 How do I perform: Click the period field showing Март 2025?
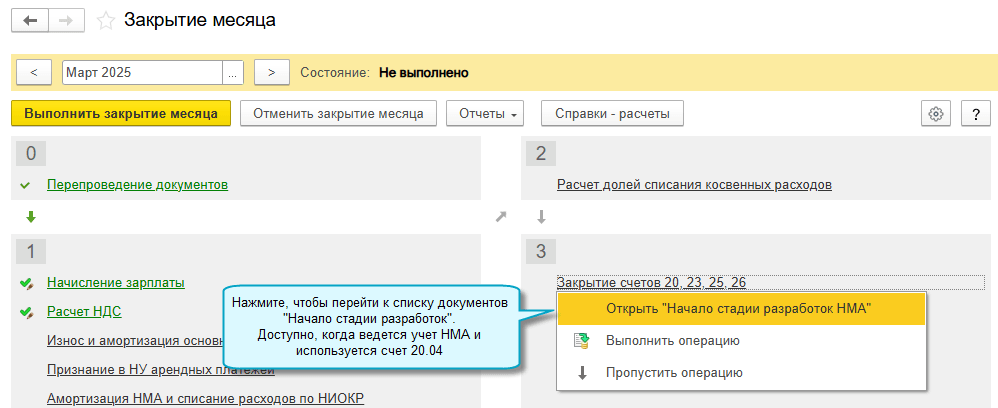point(142,73)
